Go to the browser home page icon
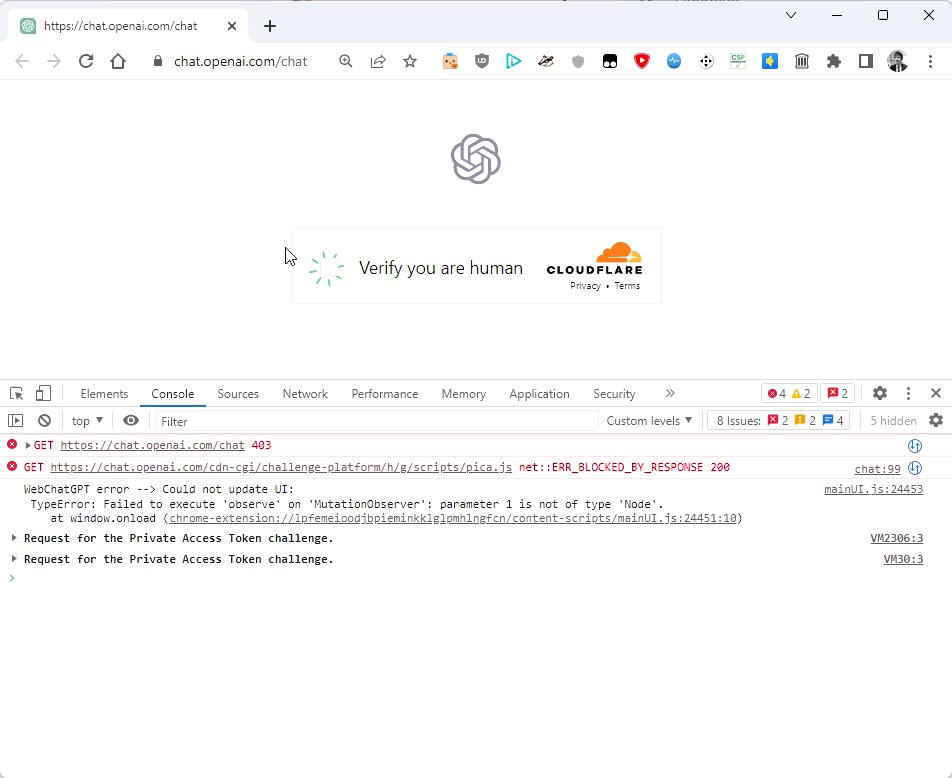The height and width of the screenshot is (778, 952). [x=118, y=61]
